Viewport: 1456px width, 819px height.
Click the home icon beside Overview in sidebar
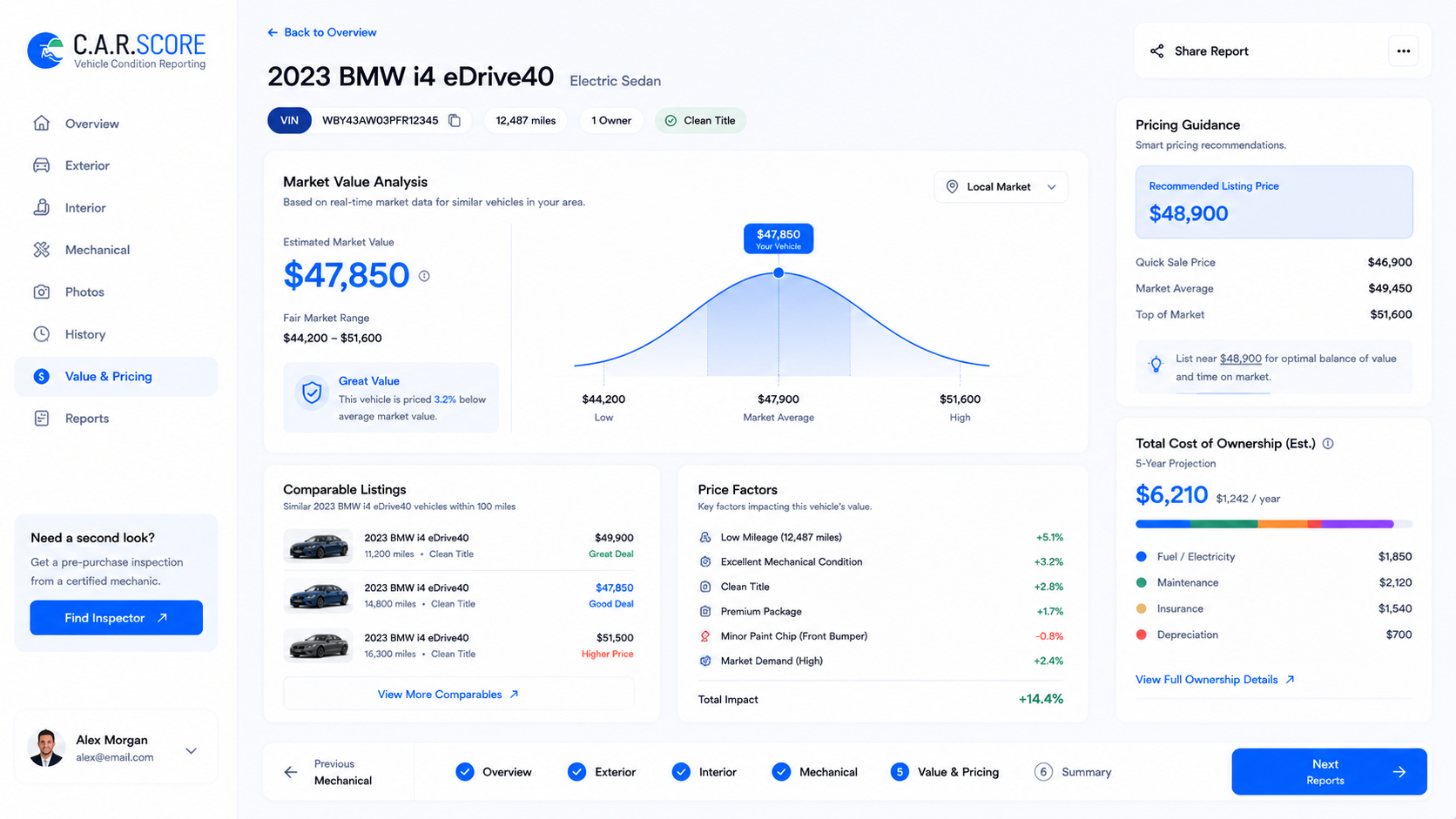click(x=42, y=123)
